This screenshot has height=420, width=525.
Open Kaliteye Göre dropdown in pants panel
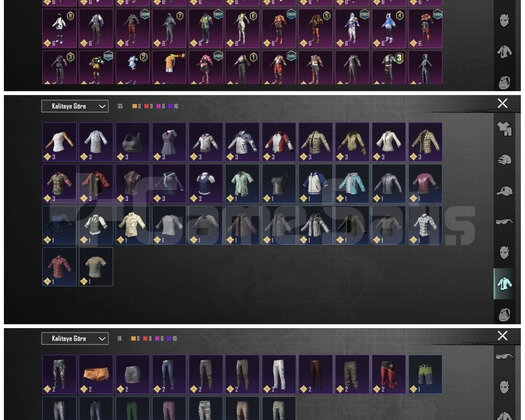coord(75,338)
